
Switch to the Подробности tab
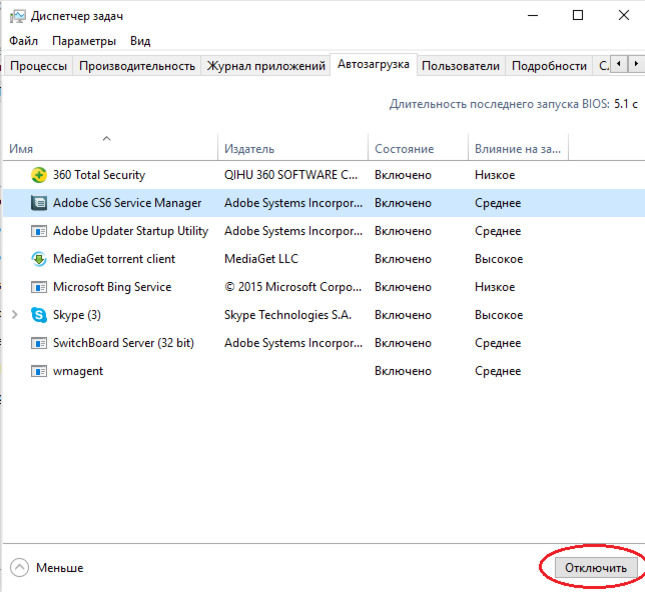tap(549, 66)
